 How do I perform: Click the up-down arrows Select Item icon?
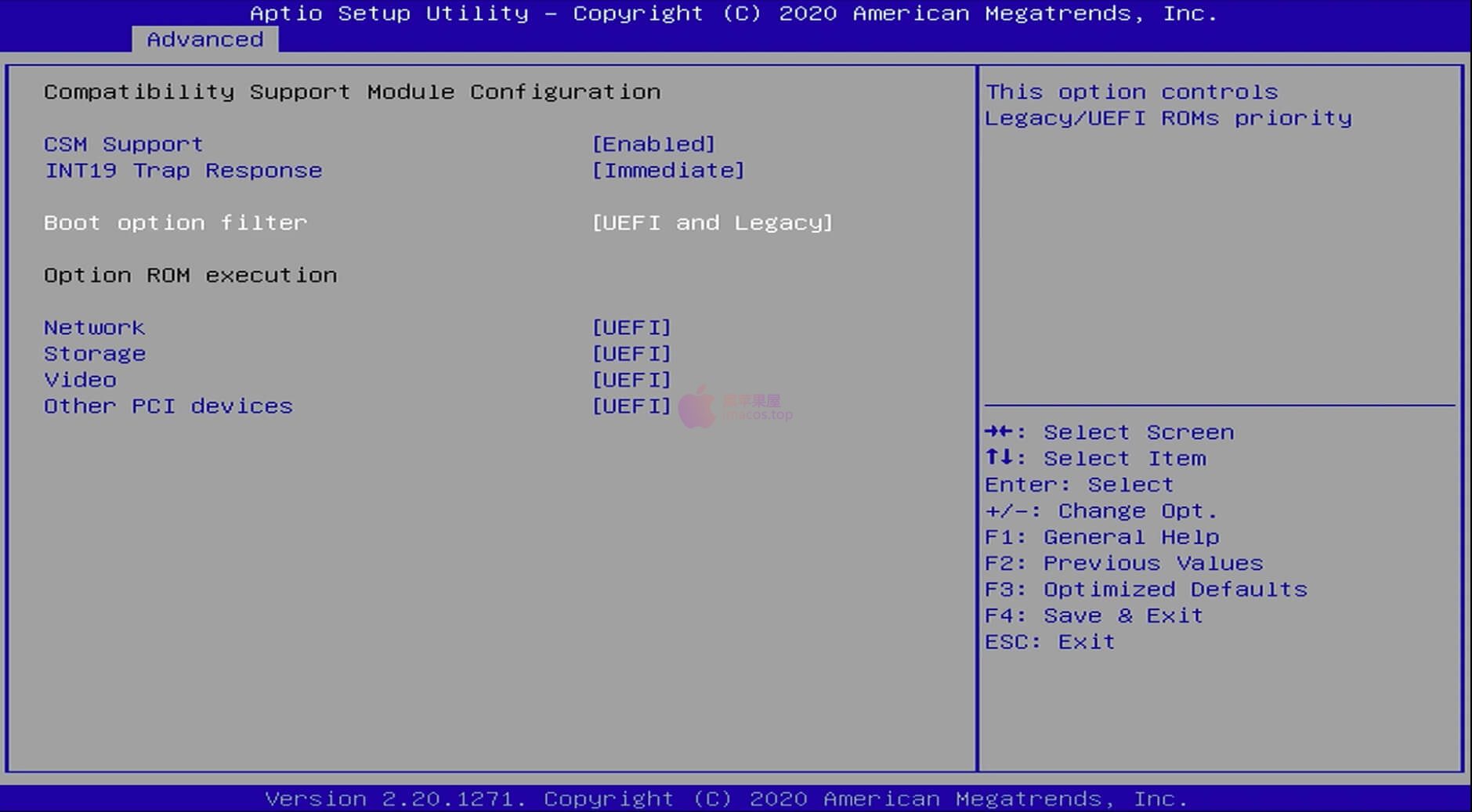coord(999,457)
